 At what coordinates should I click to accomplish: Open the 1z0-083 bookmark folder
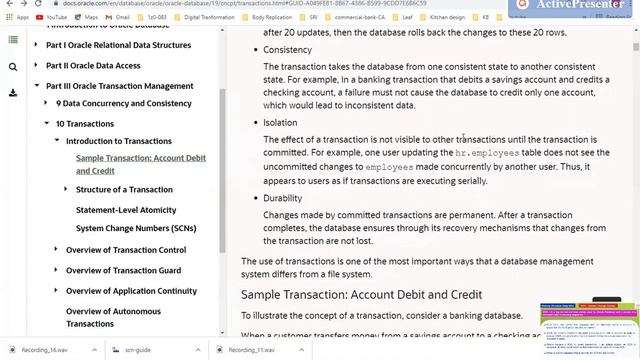(x=152, y=17)
